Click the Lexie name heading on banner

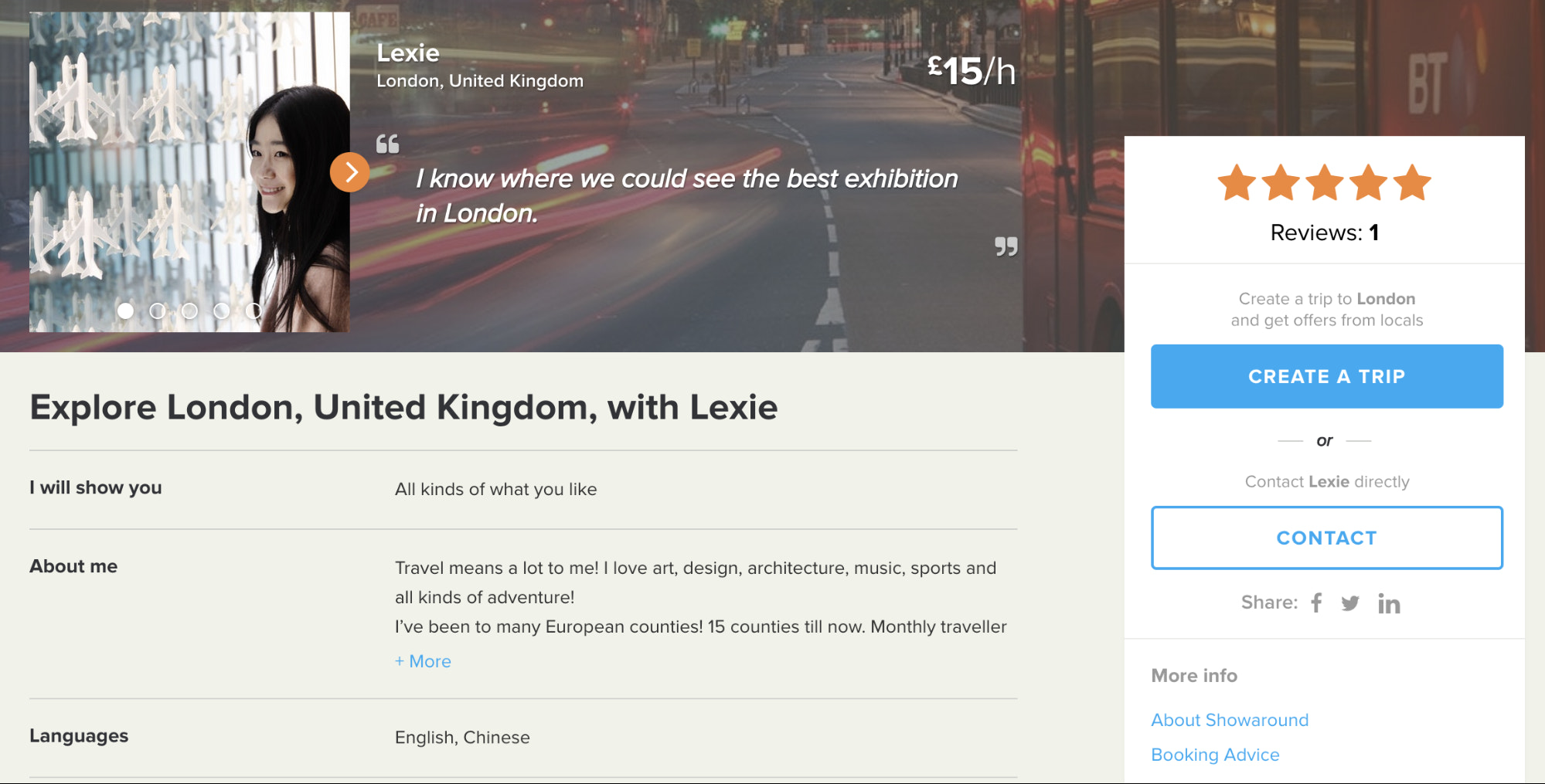[x=408, y=53]
